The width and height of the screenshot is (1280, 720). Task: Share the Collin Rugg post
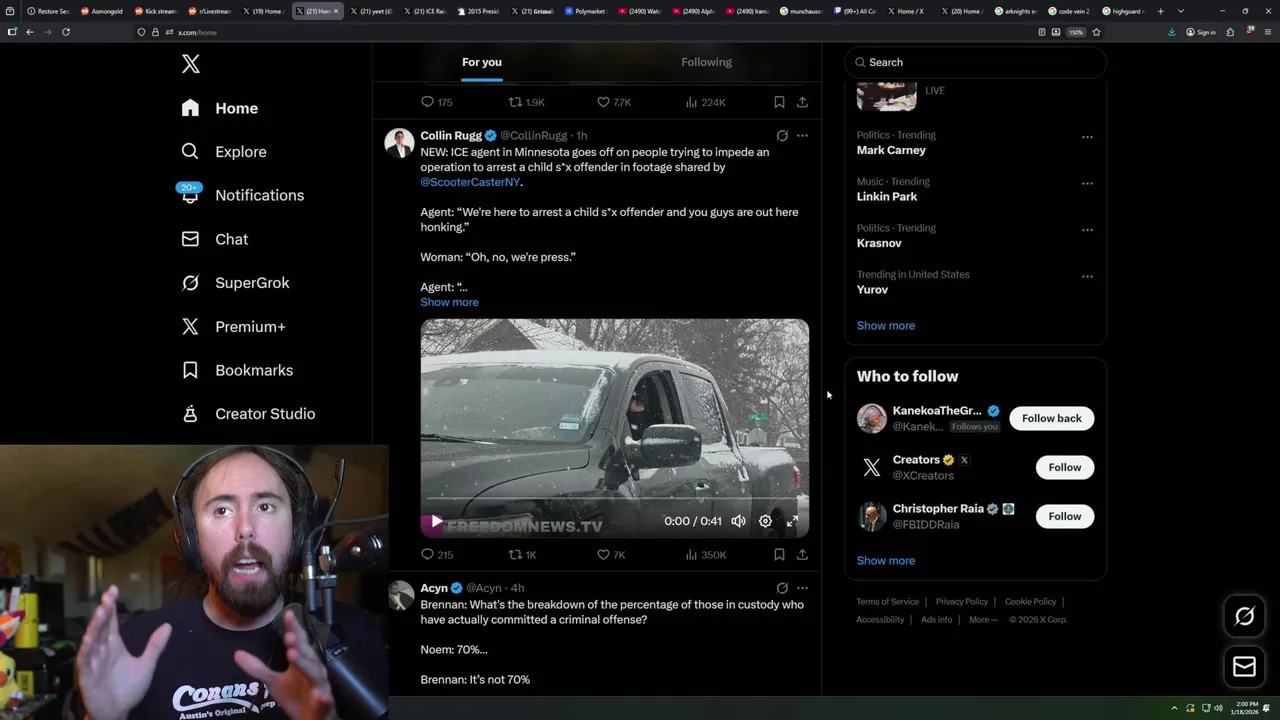802,554
